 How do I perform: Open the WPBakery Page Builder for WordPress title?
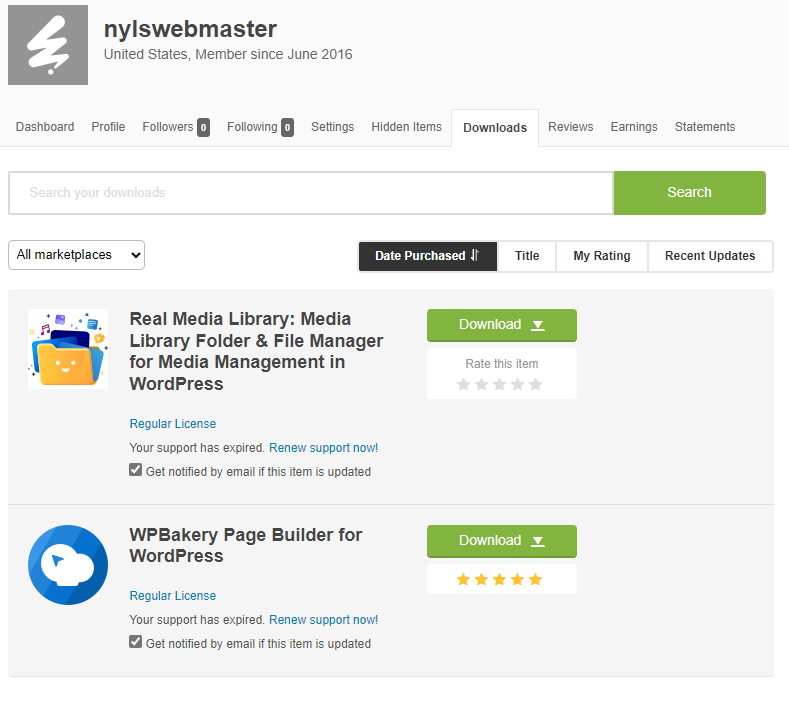pos(246,545)
